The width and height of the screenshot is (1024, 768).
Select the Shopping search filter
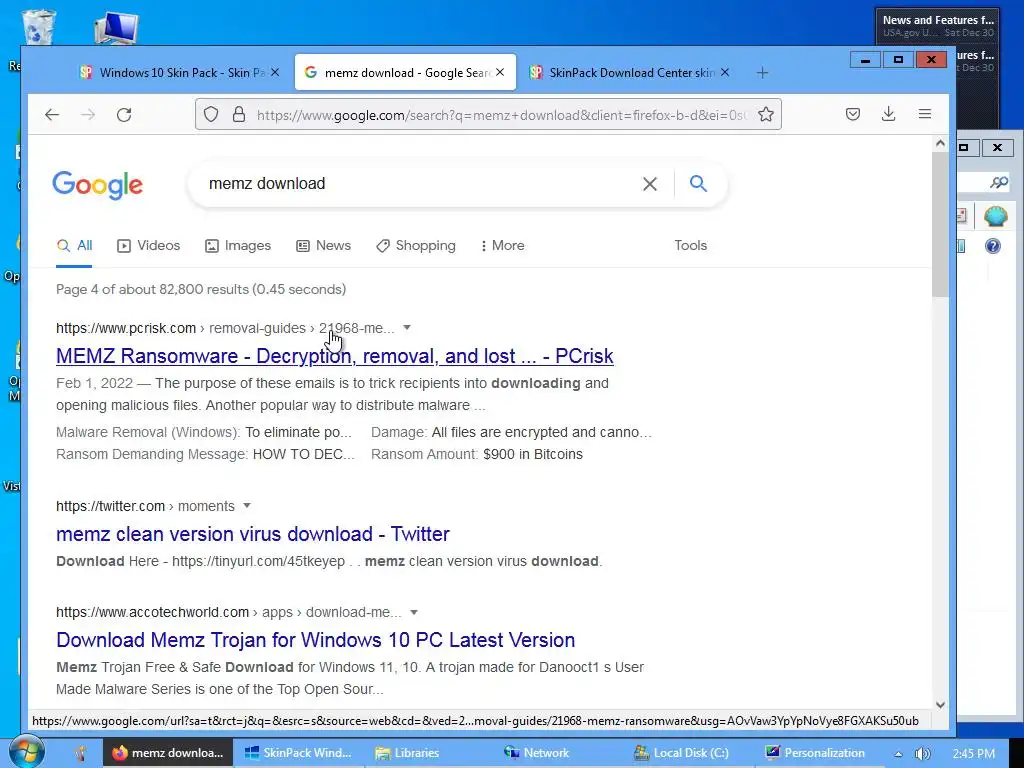point(416,246)
